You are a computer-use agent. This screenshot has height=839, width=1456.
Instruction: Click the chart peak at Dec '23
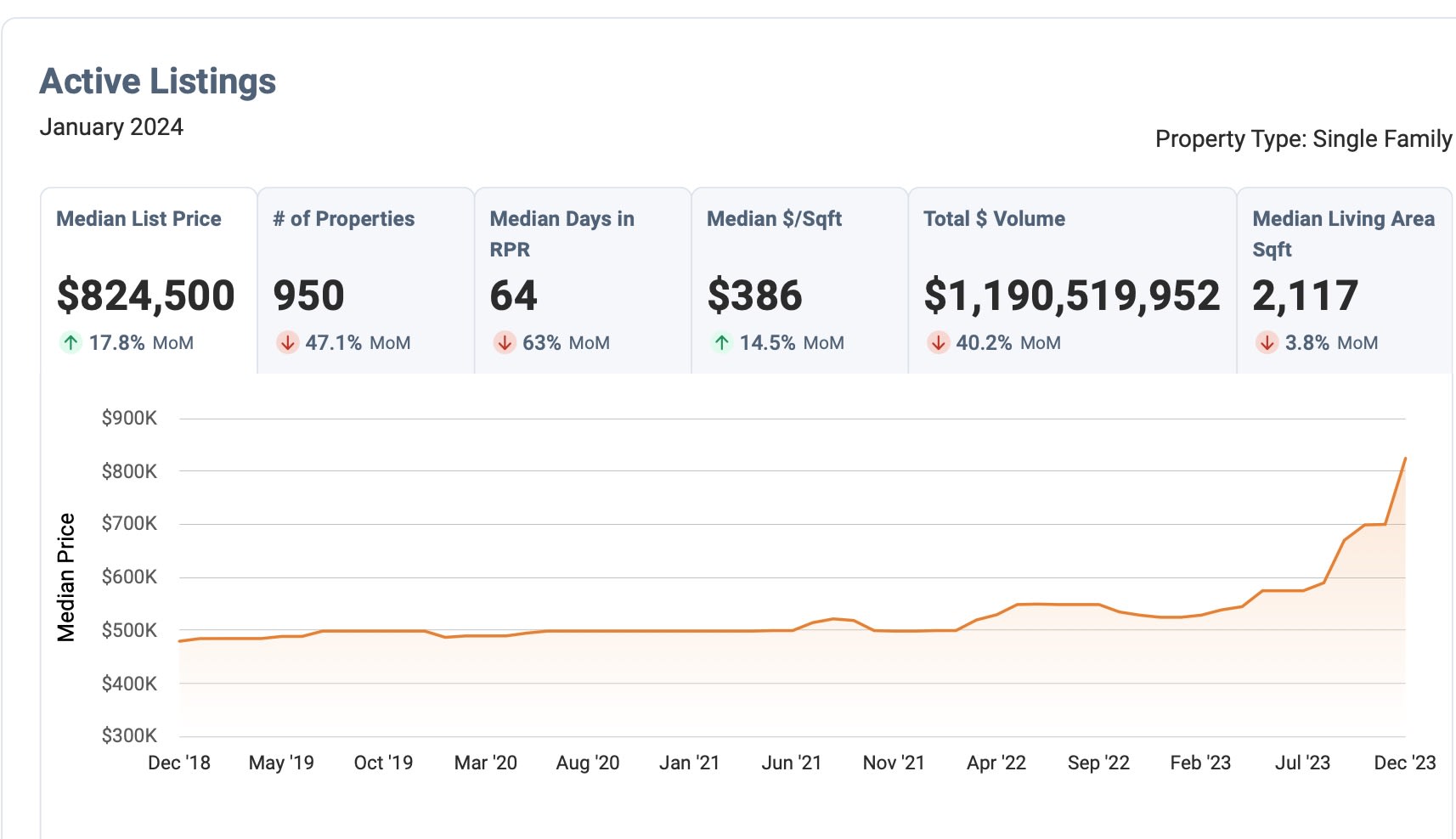click(1405, 459)
